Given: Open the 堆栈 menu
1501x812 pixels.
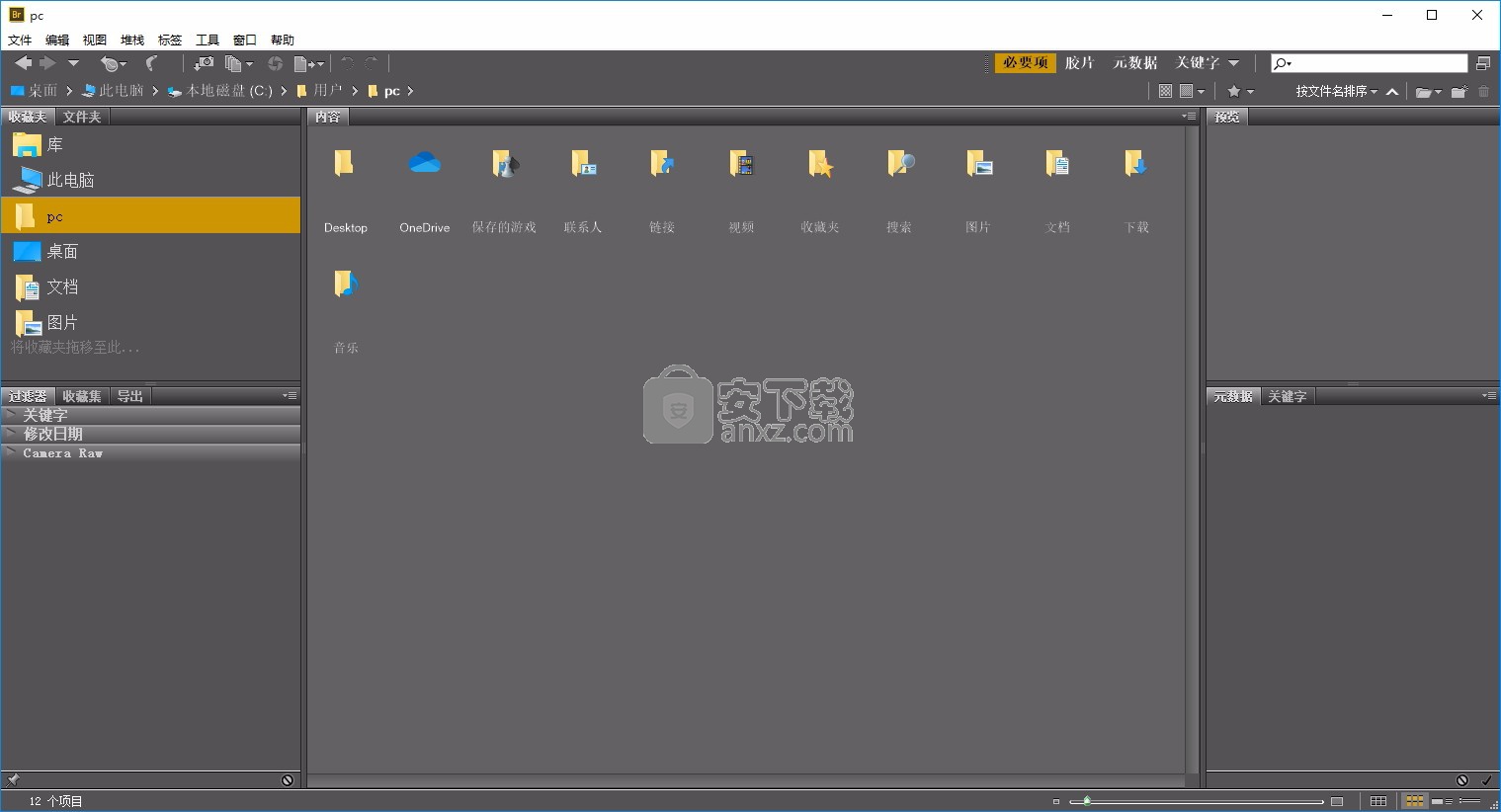Looking at the screenshot, I should pos(132,41).
